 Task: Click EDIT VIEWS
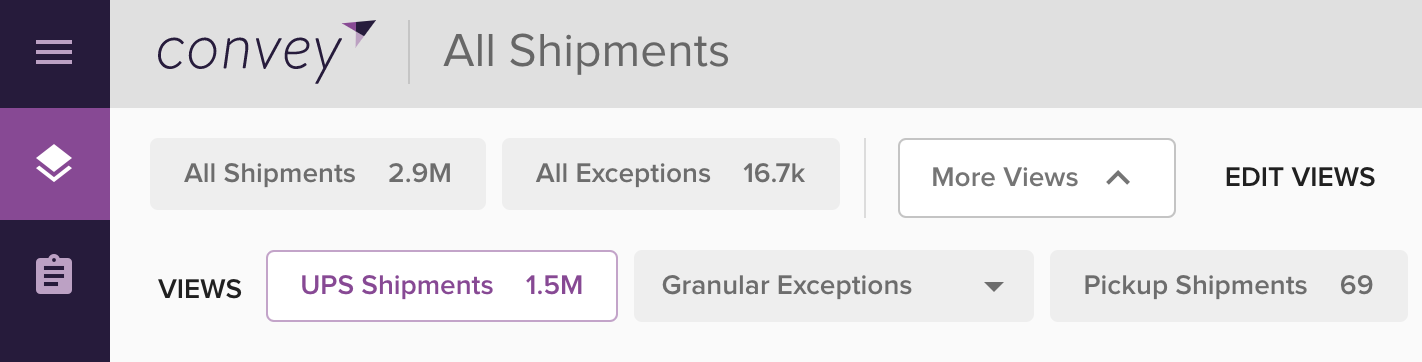[1300, 178]
